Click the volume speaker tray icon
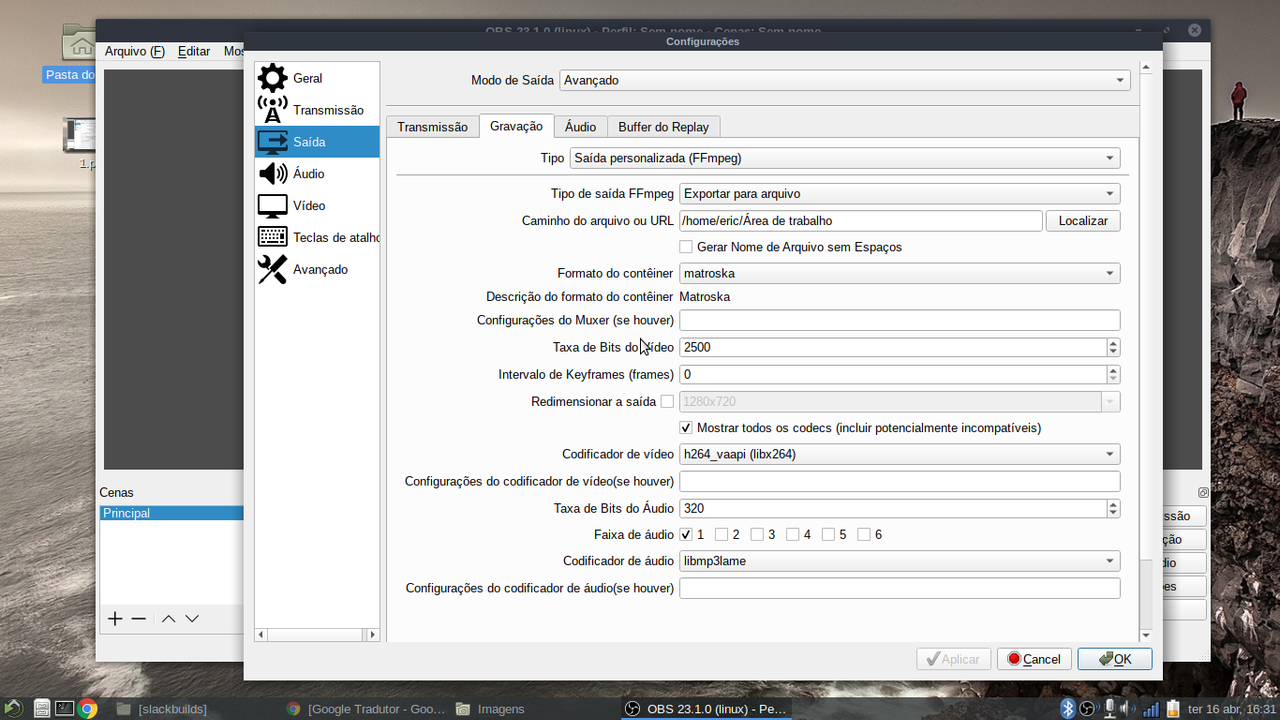The image size is (1280, 720). coord(1129,709)
